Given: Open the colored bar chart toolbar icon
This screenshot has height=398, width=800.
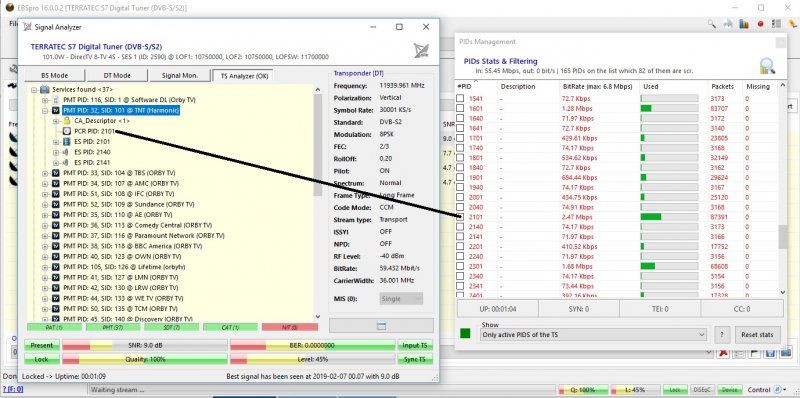Looking at the screenshot, I should point(744,23).
